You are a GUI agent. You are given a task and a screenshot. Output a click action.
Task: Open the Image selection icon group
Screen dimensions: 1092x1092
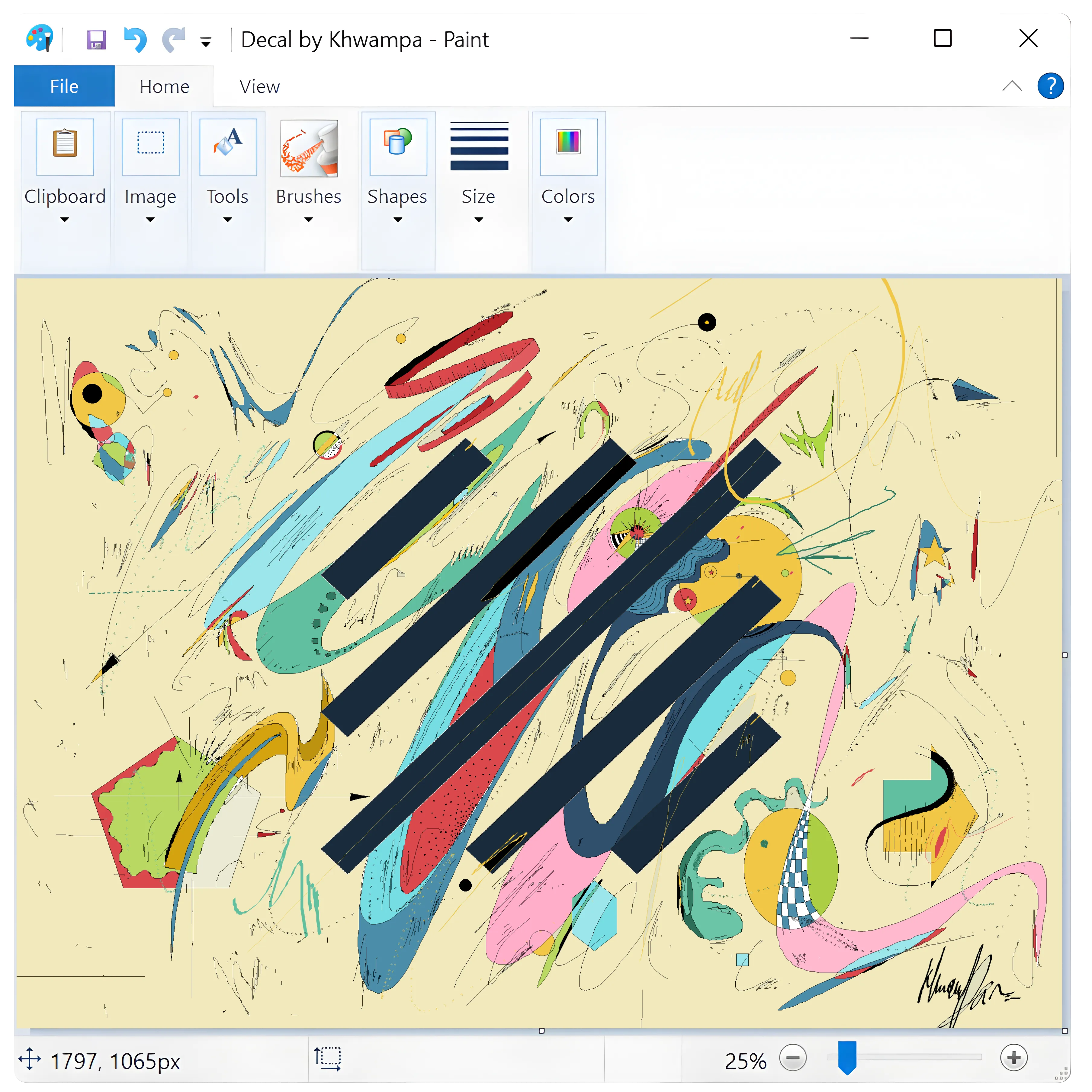150,147
